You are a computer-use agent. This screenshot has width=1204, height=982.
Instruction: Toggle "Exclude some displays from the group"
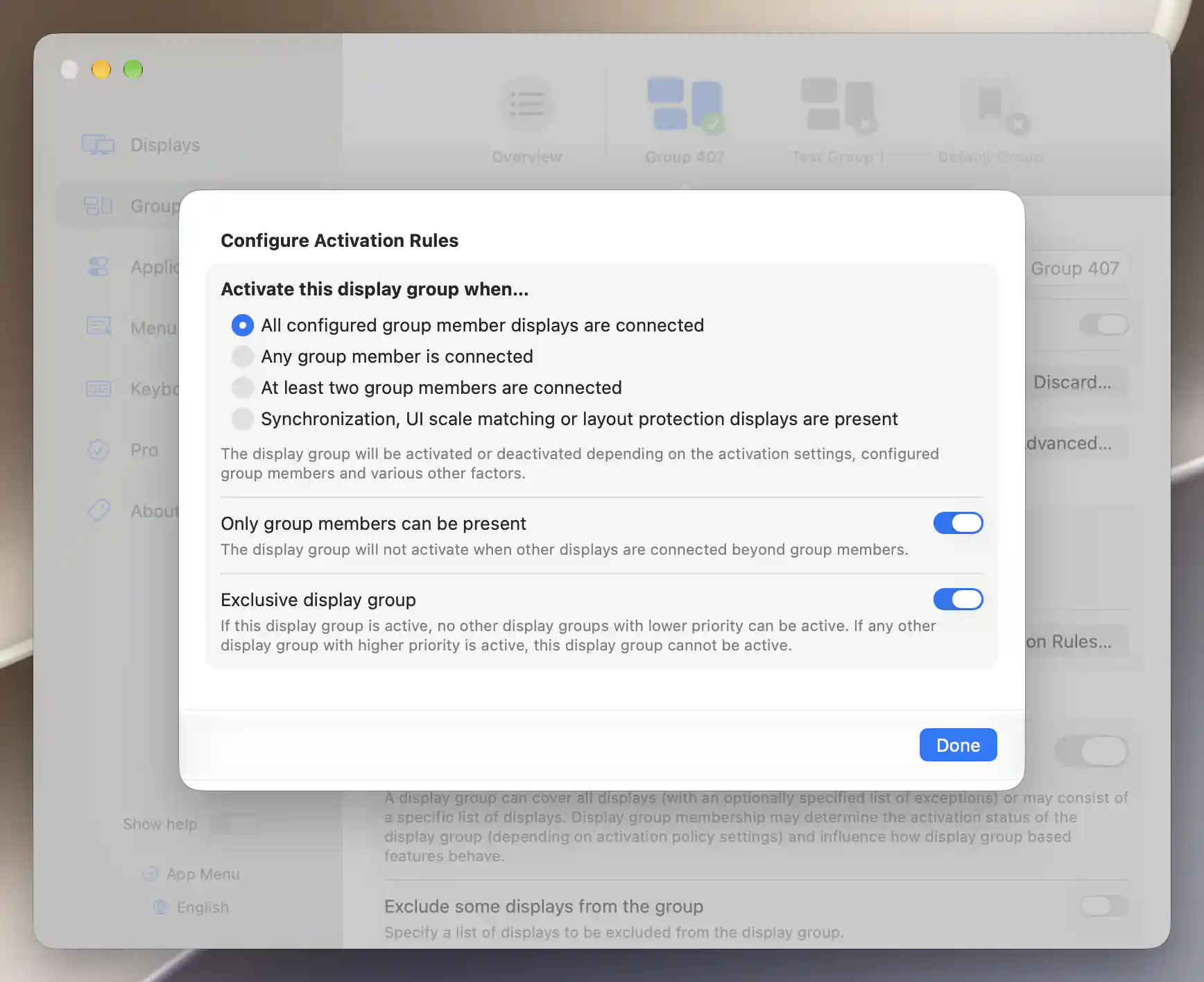coord(1104,906)
